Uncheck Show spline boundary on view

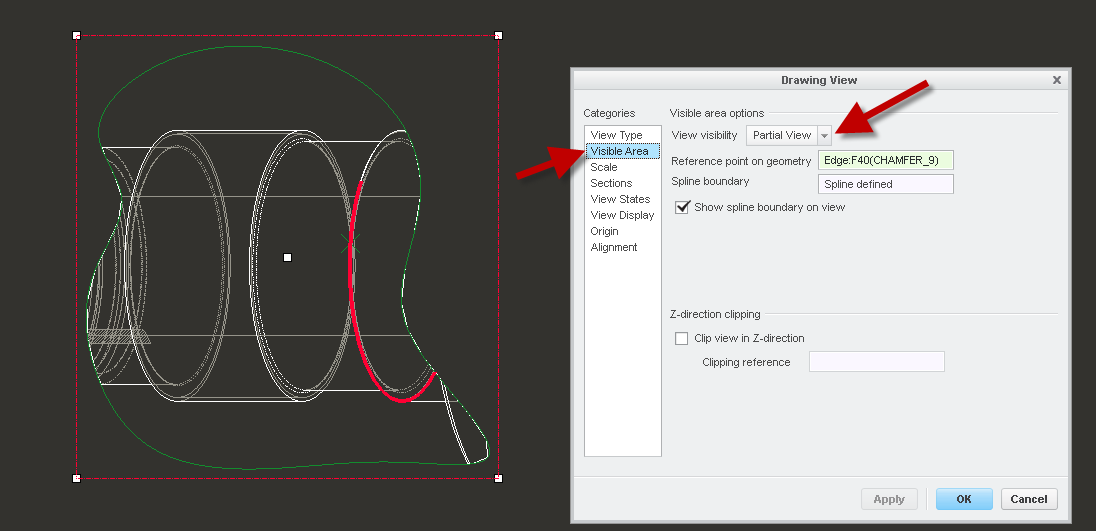682,207
